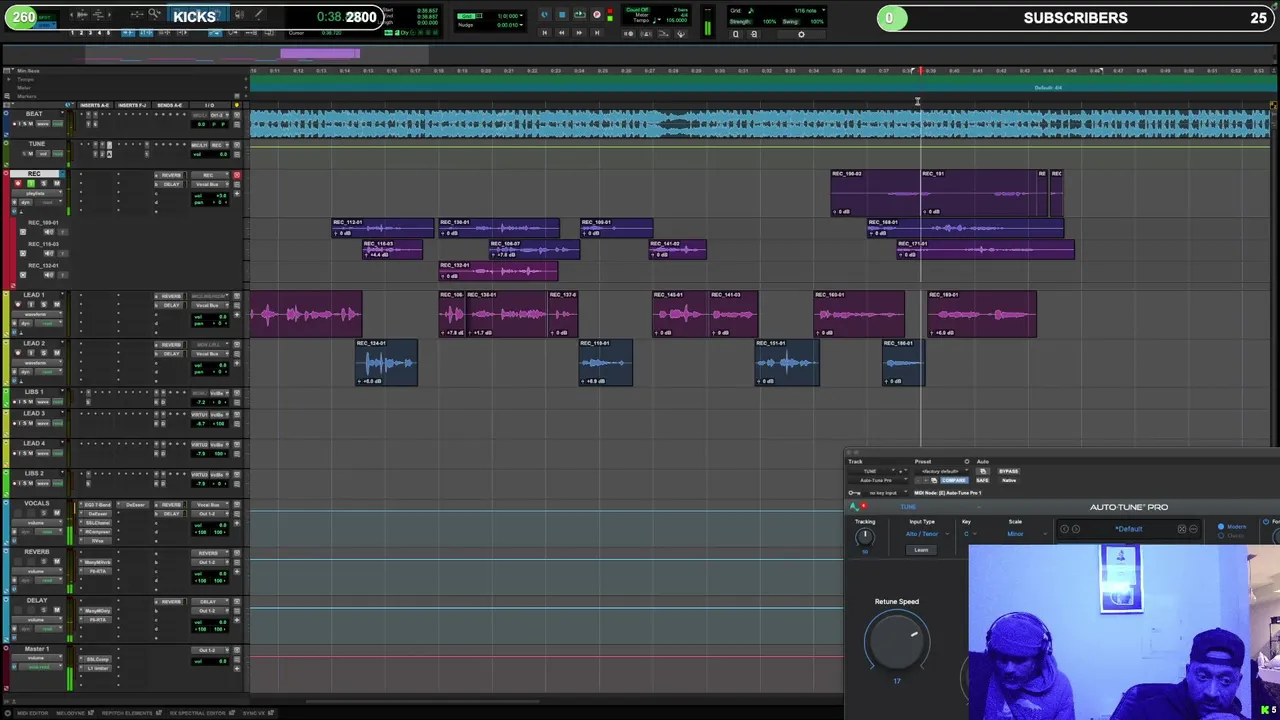The image size is (1280, 720).
Task: Click the Fast Forward transport button
Action: click(x=579, y=32)
